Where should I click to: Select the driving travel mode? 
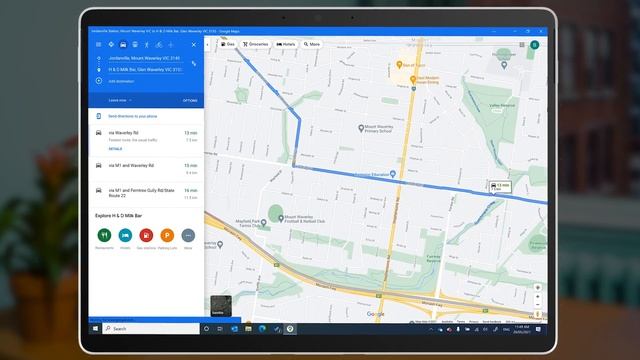123,44
